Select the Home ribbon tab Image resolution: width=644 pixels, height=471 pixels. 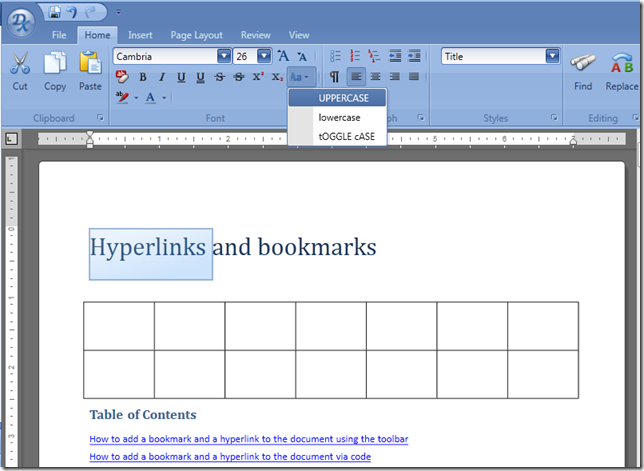point(97,35)
